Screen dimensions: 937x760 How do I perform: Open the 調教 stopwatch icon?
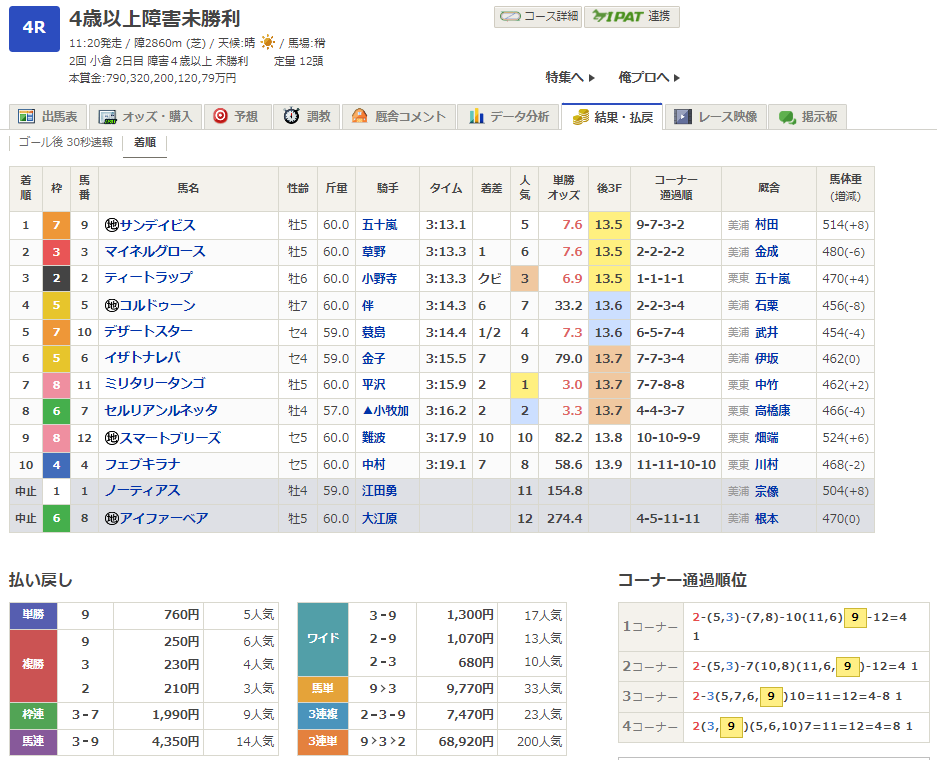tap(291, 117)
